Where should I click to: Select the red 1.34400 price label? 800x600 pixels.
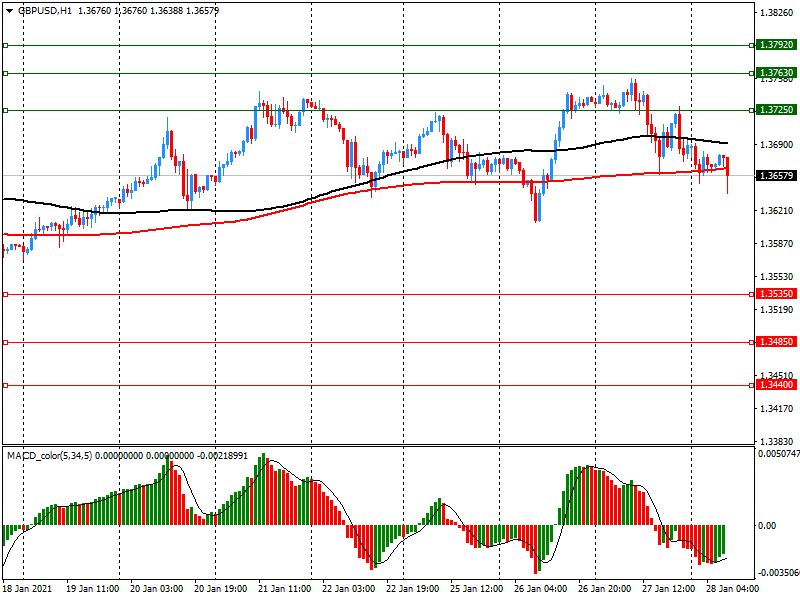click(x=776, y=385)
